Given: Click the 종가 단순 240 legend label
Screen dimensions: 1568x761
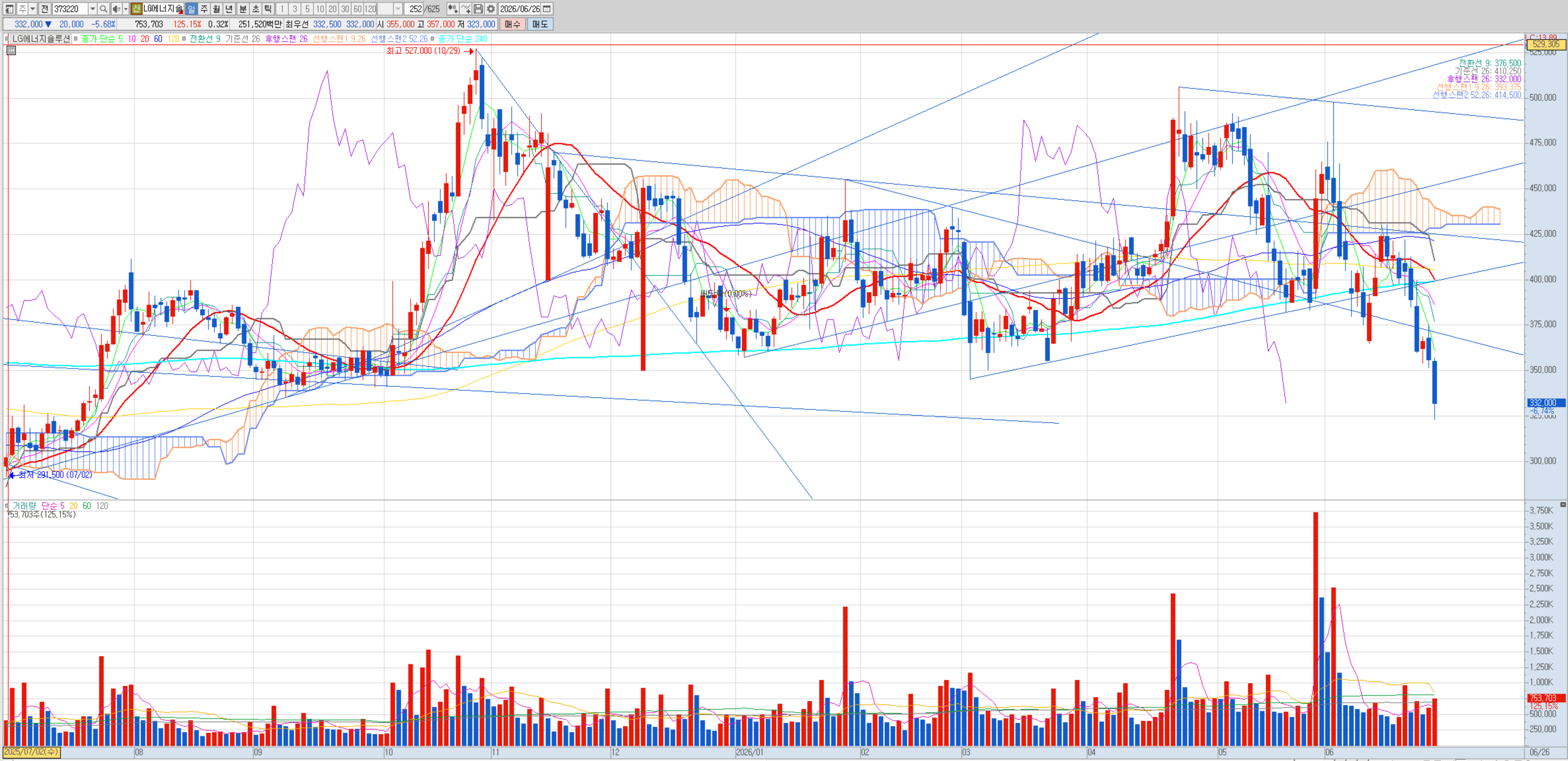Looking at the screenshot, I should point(462,38).
